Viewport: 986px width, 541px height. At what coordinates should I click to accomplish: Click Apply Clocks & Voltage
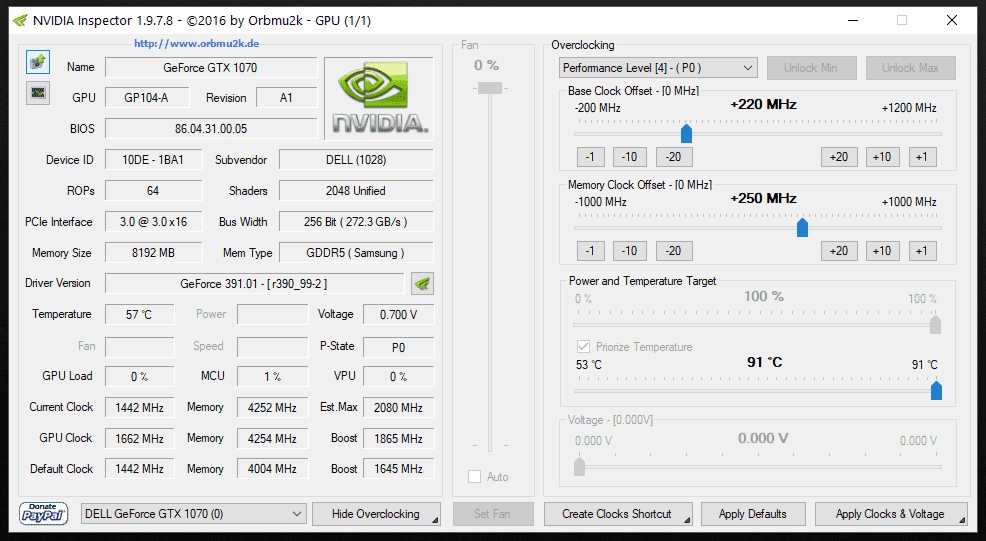[x=891, y=514]
